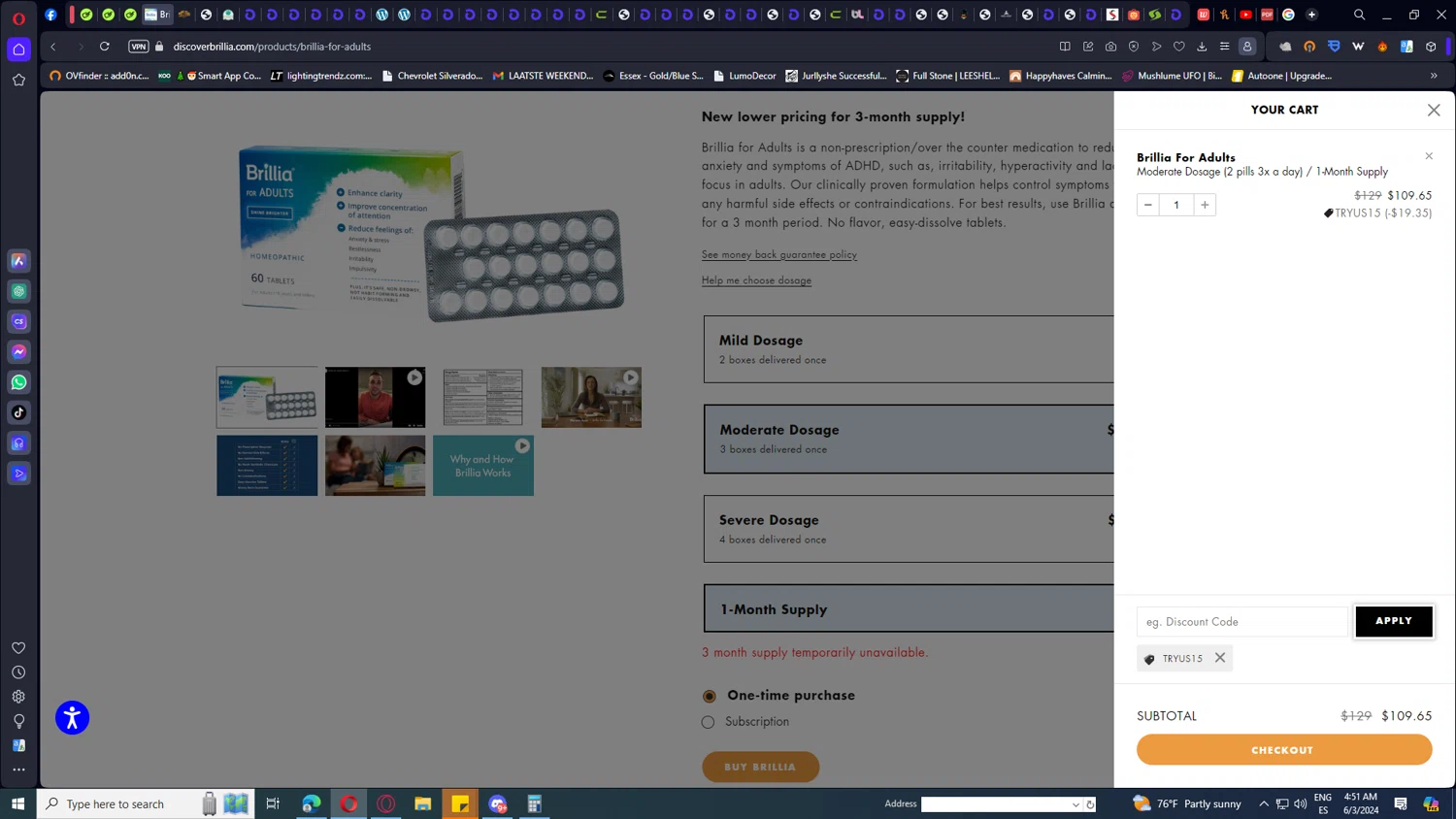Add page to bookmarks with heart icon
Viewport: 1456px width, 819px height.
[x=1179, y=47]
